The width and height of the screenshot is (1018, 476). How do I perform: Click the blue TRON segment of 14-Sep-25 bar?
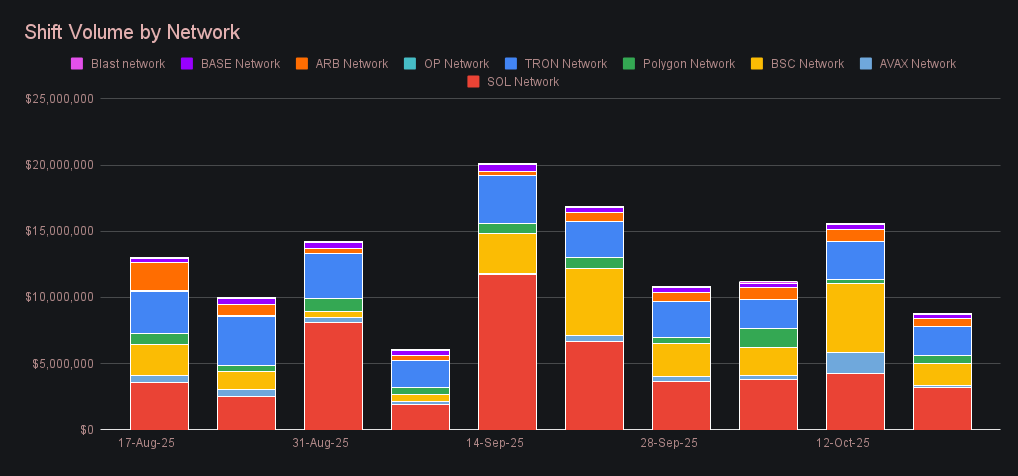(508, 199)
